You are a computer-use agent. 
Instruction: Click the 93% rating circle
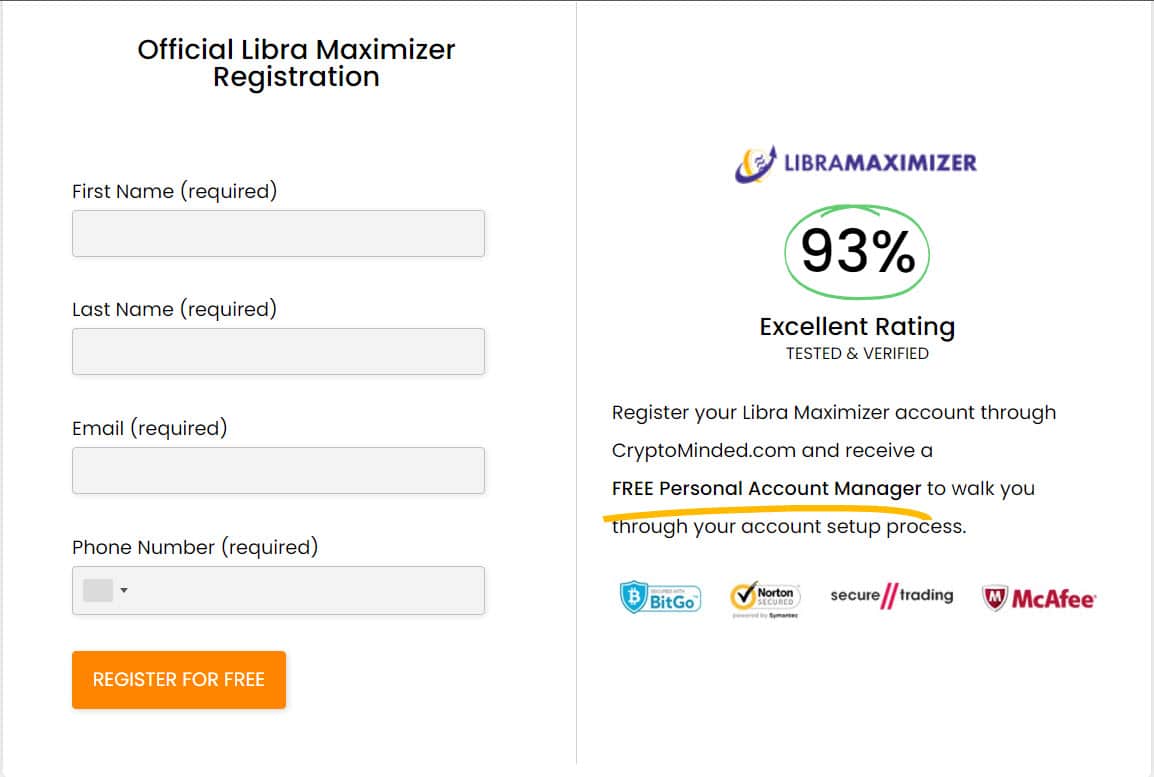(857, 252)
